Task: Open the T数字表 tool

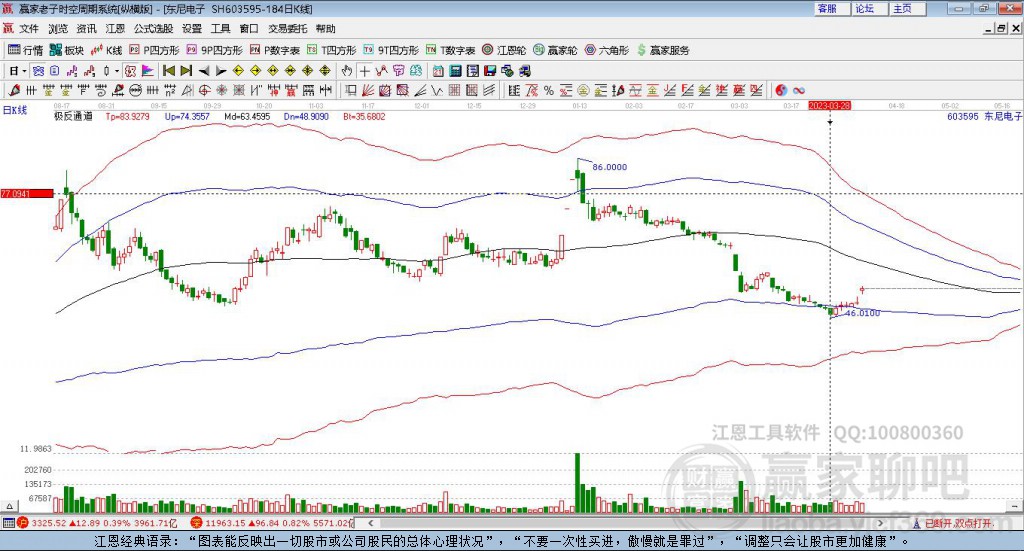Action: click(450, 50)
